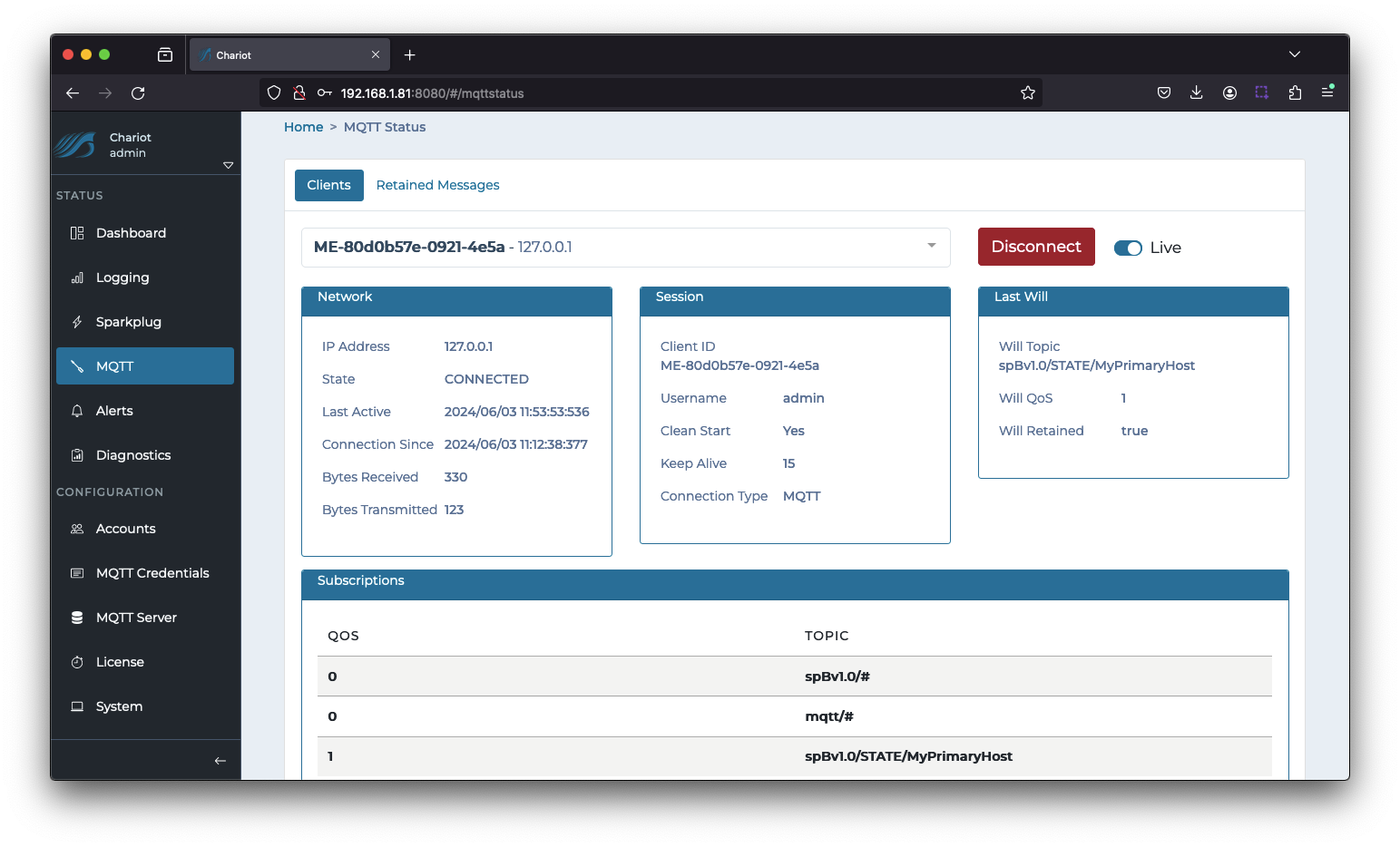Open MQTT Credentials page

pyautogui.click(x=144, y=573)
